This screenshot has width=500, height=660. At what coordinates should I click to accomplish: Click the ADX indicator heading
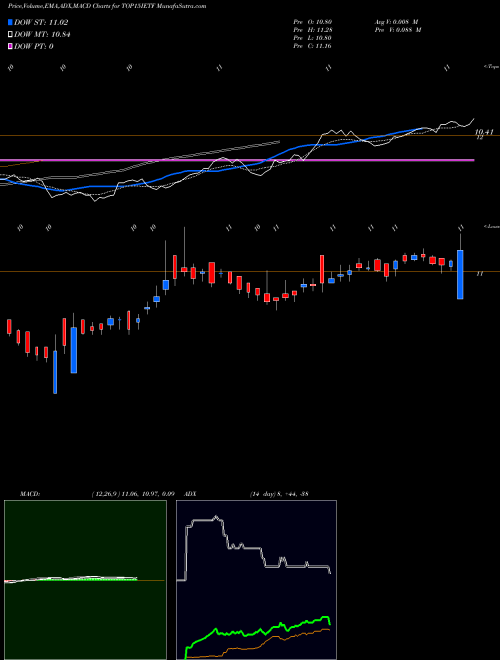click(x=190, y=494)
